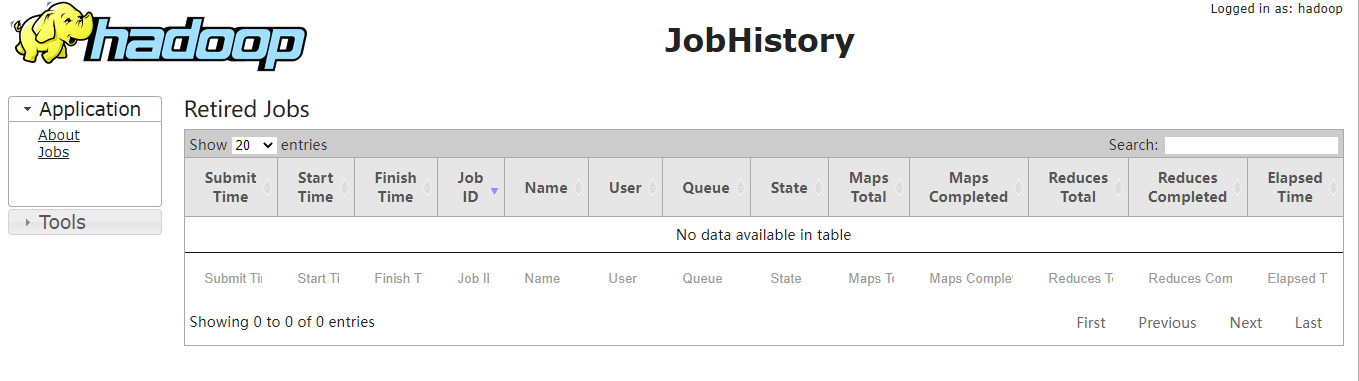
Task: Click the Maps Completed footer filter field
Action: [971, 278]
